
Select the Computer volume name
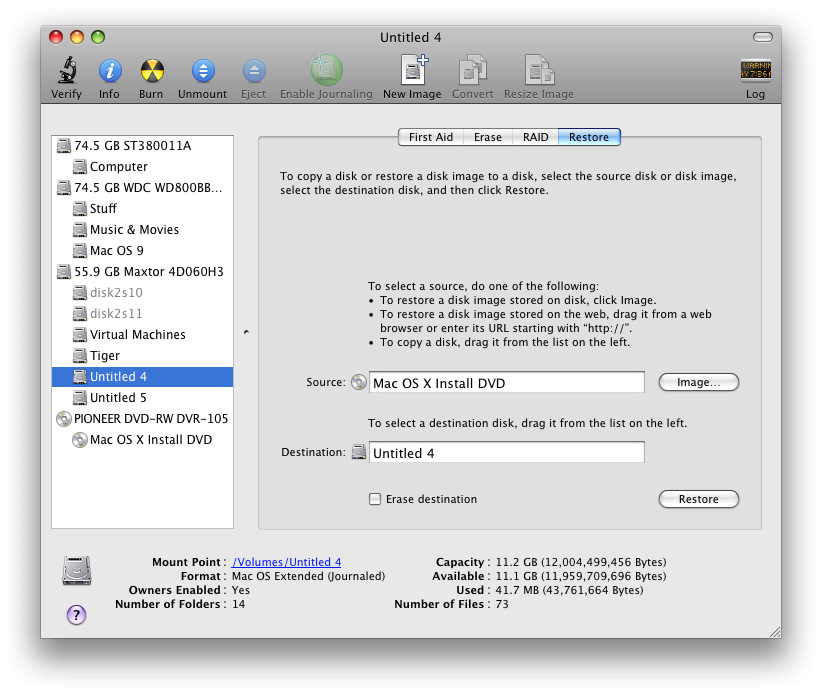coord(119,167)
